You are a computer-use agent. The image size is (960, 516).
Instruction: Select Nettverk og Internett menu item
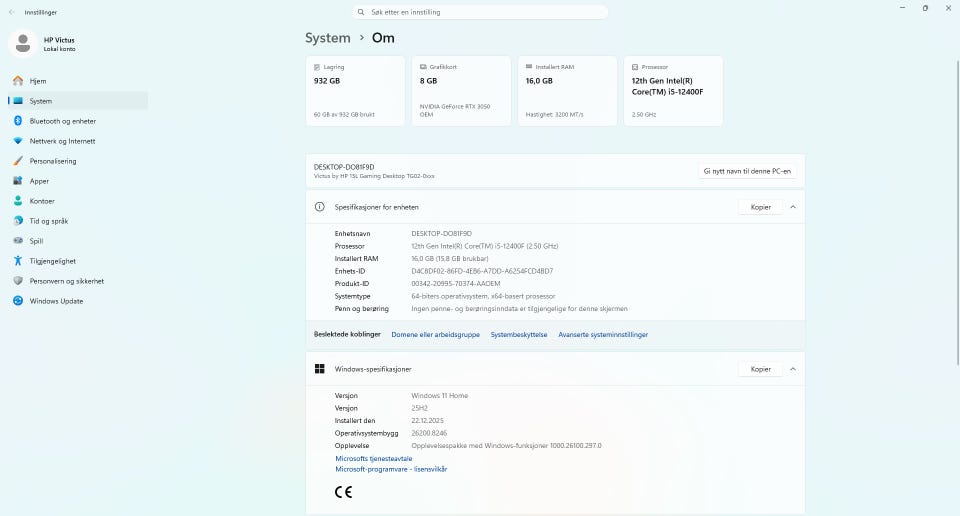(78, 141)
